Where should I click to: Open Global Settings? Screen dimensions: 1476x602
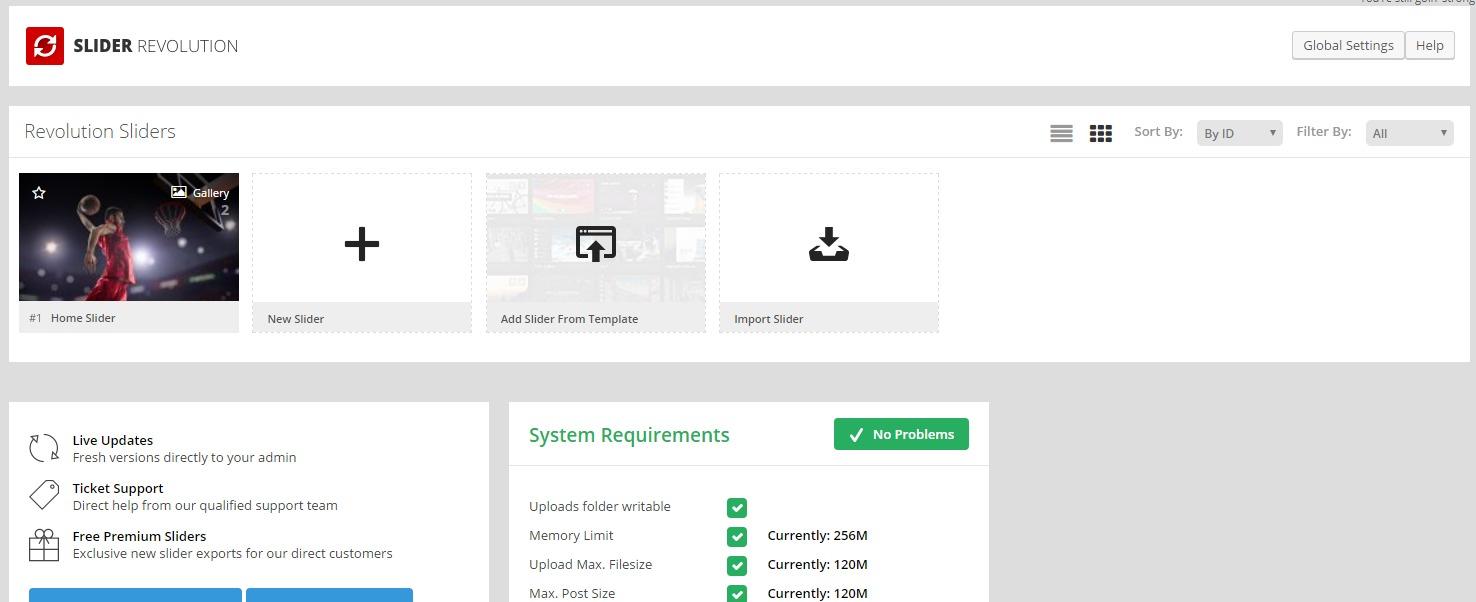[1347, 46]
